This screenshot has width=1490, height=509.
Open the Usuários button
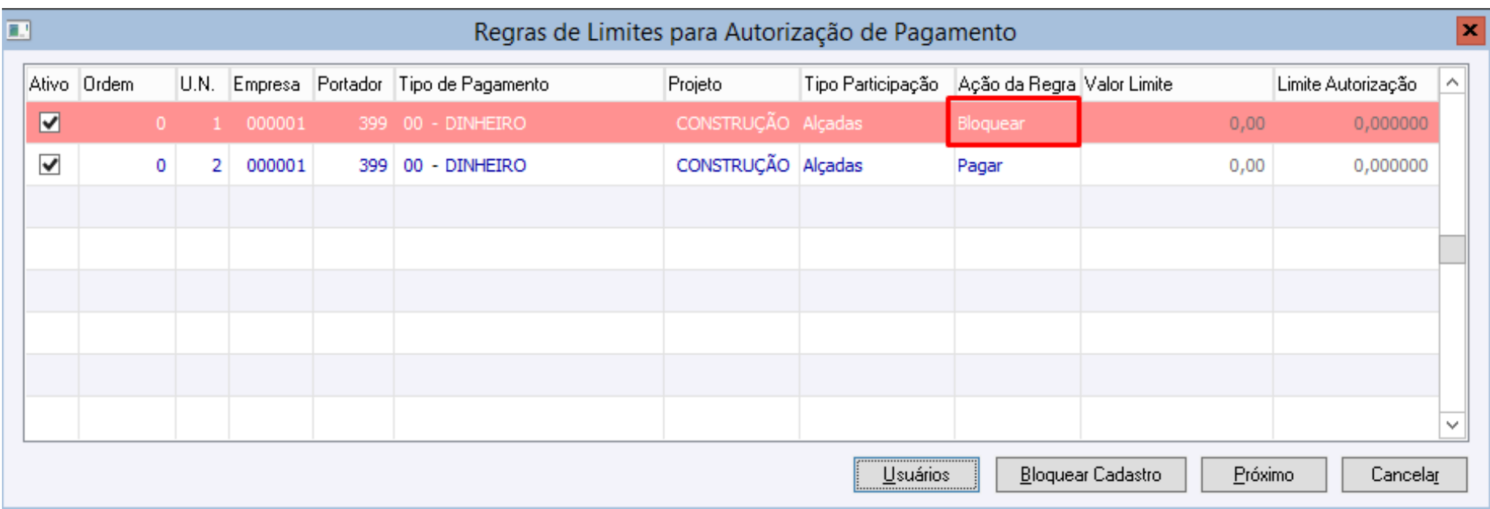916,475
